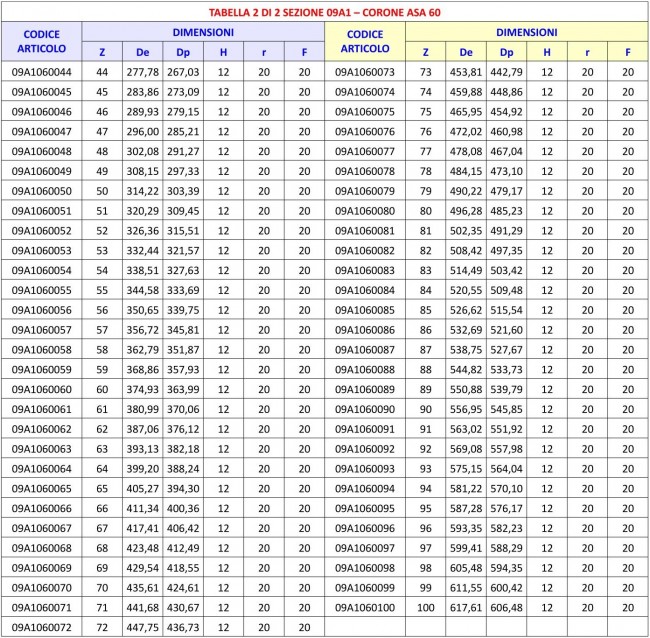This screenshot has width=650, height=638.
Task: Select De value 617,61
Action: coord(466,607)
